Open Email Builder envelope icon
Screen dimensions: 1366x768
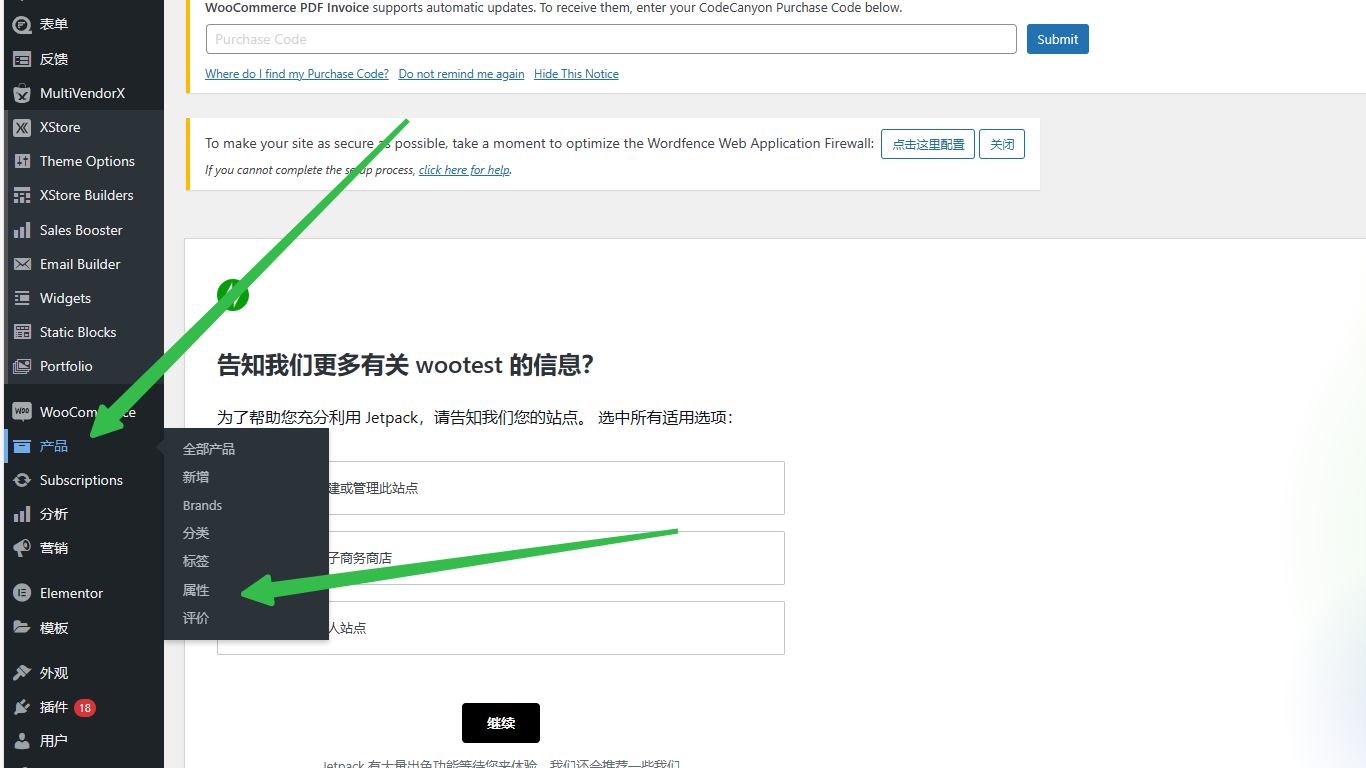(22, 264)
